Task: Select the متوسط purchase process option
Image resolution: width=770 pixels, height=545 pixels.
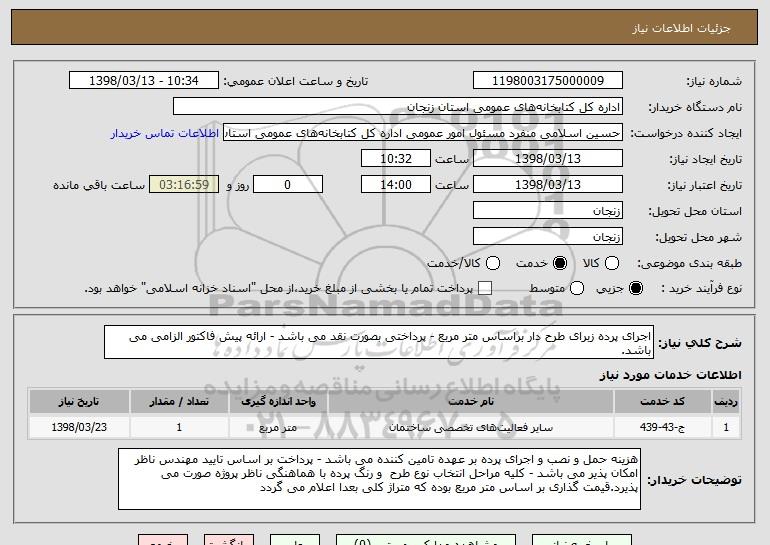Action: click(577, 288)
